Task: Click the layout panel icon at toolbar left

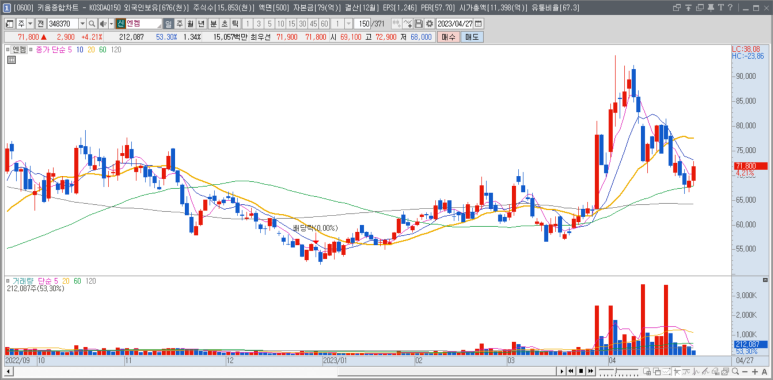Action: [x=9, y=24]
